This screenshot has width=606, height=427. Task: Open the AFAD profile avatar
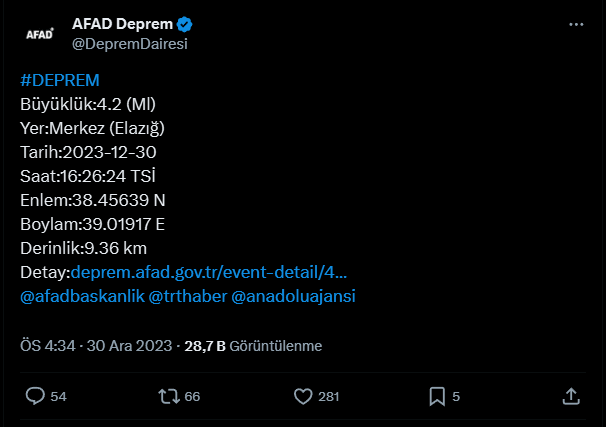(40, 34)
